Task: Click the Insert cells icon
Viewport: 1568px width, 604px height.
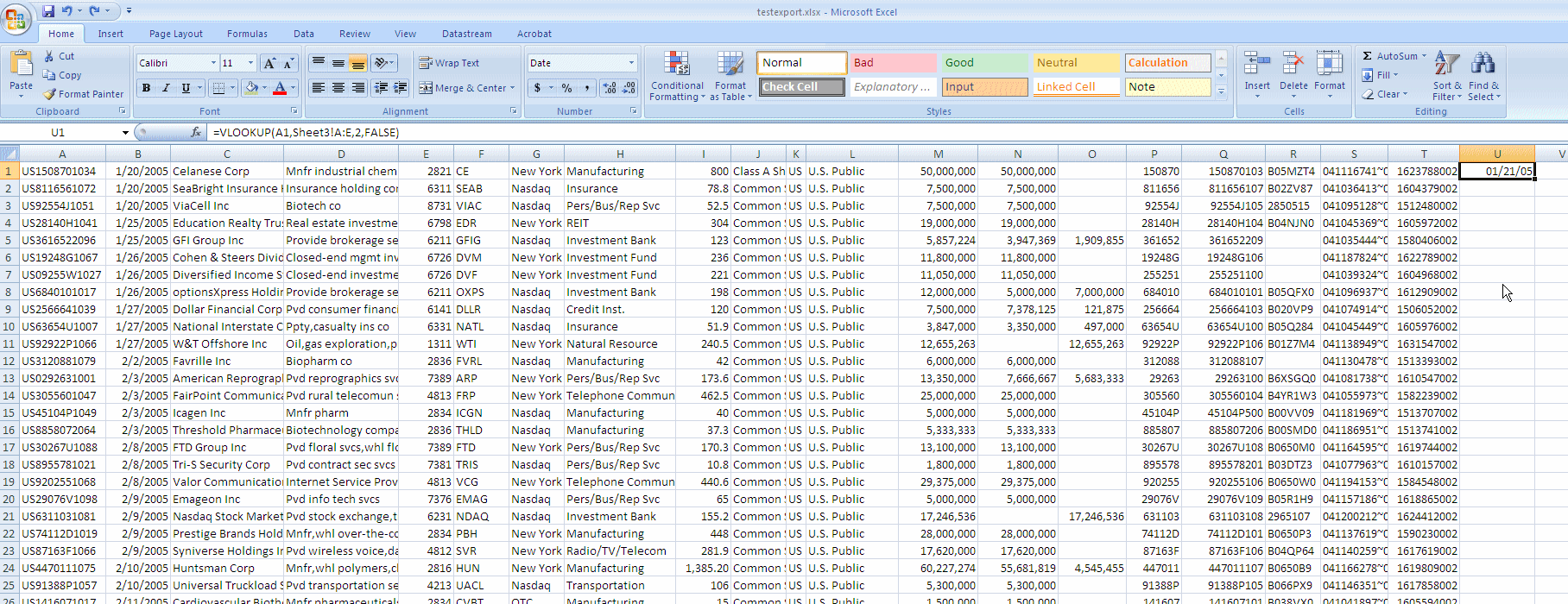Action: tap(1257, 65)
